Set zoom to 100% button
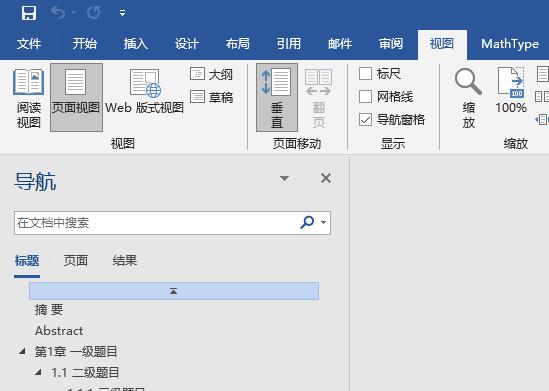 [x=511, y=91]
